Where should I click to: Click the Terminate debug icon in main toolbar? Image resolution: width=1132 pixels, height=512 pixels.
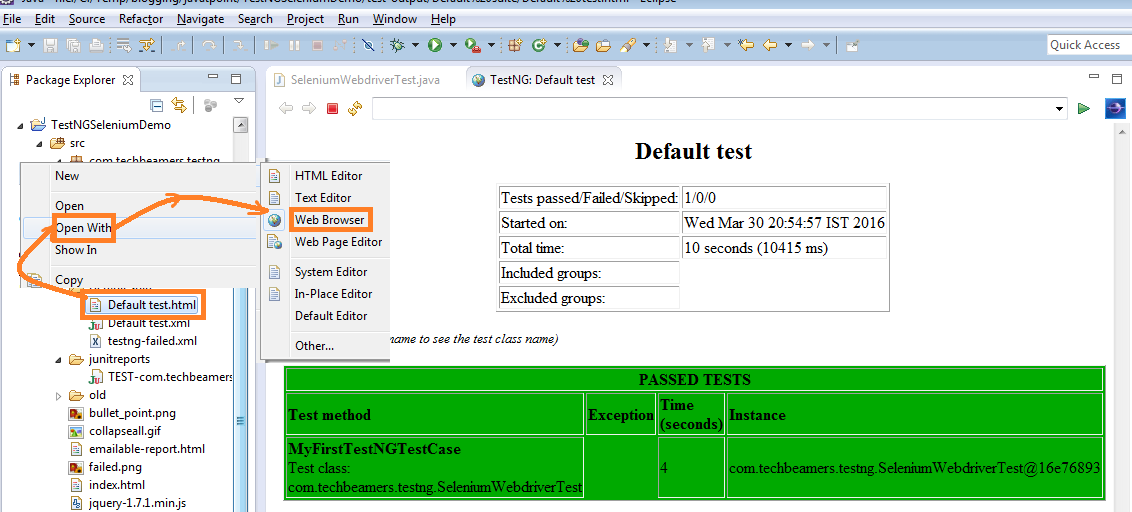(317, 45)
